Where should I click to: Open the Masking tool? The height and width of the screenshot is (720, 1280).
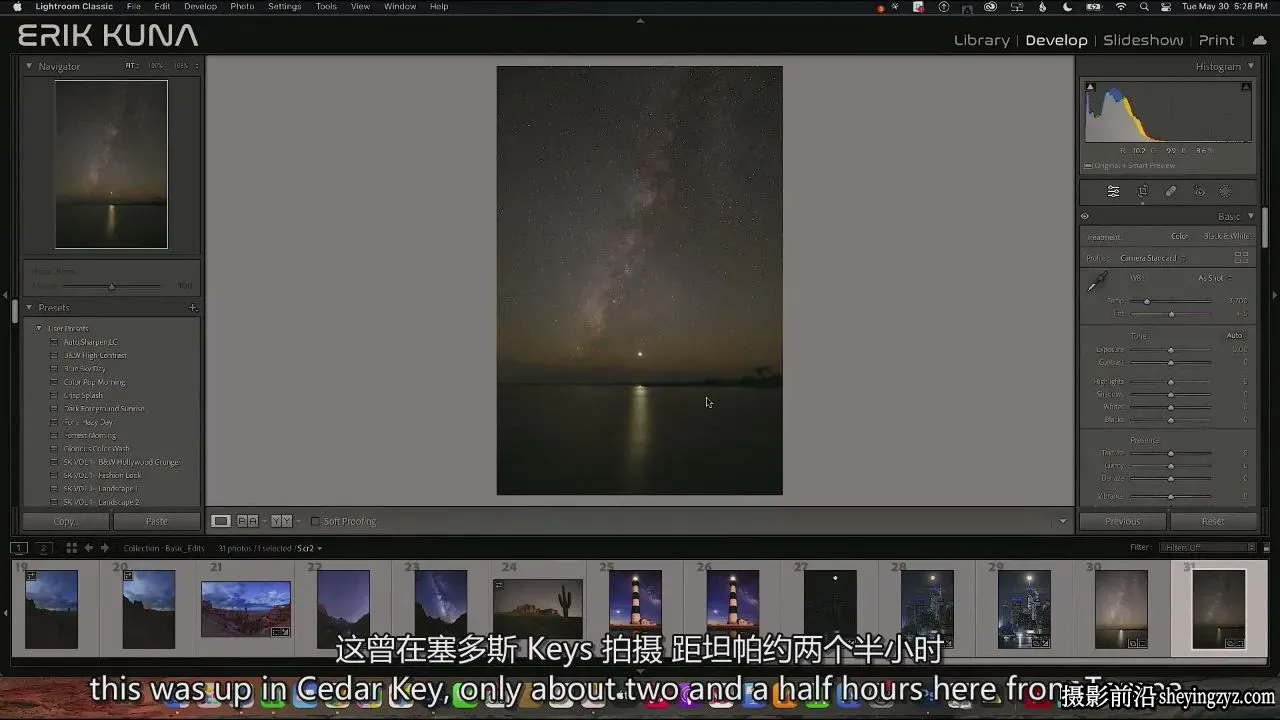(x=1226, y=192)
